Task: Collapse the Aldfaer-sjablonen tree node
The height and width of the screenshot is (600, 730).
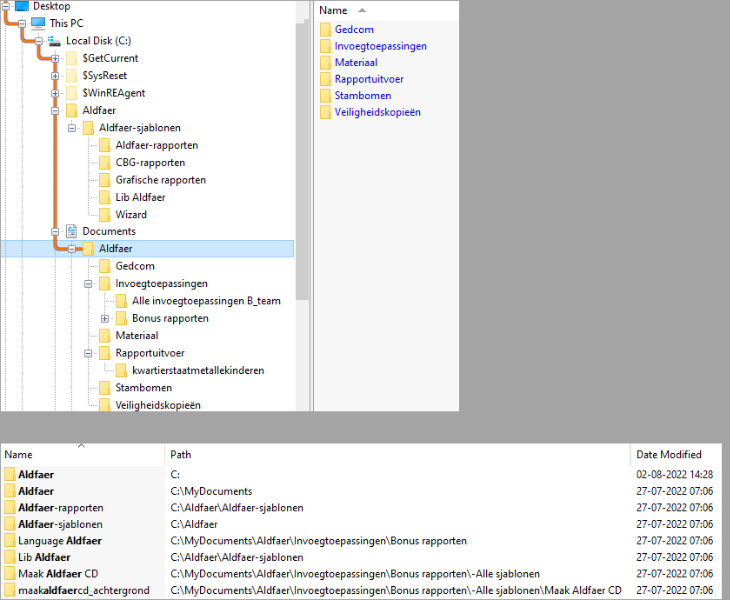Action: [x=72, y=128]
